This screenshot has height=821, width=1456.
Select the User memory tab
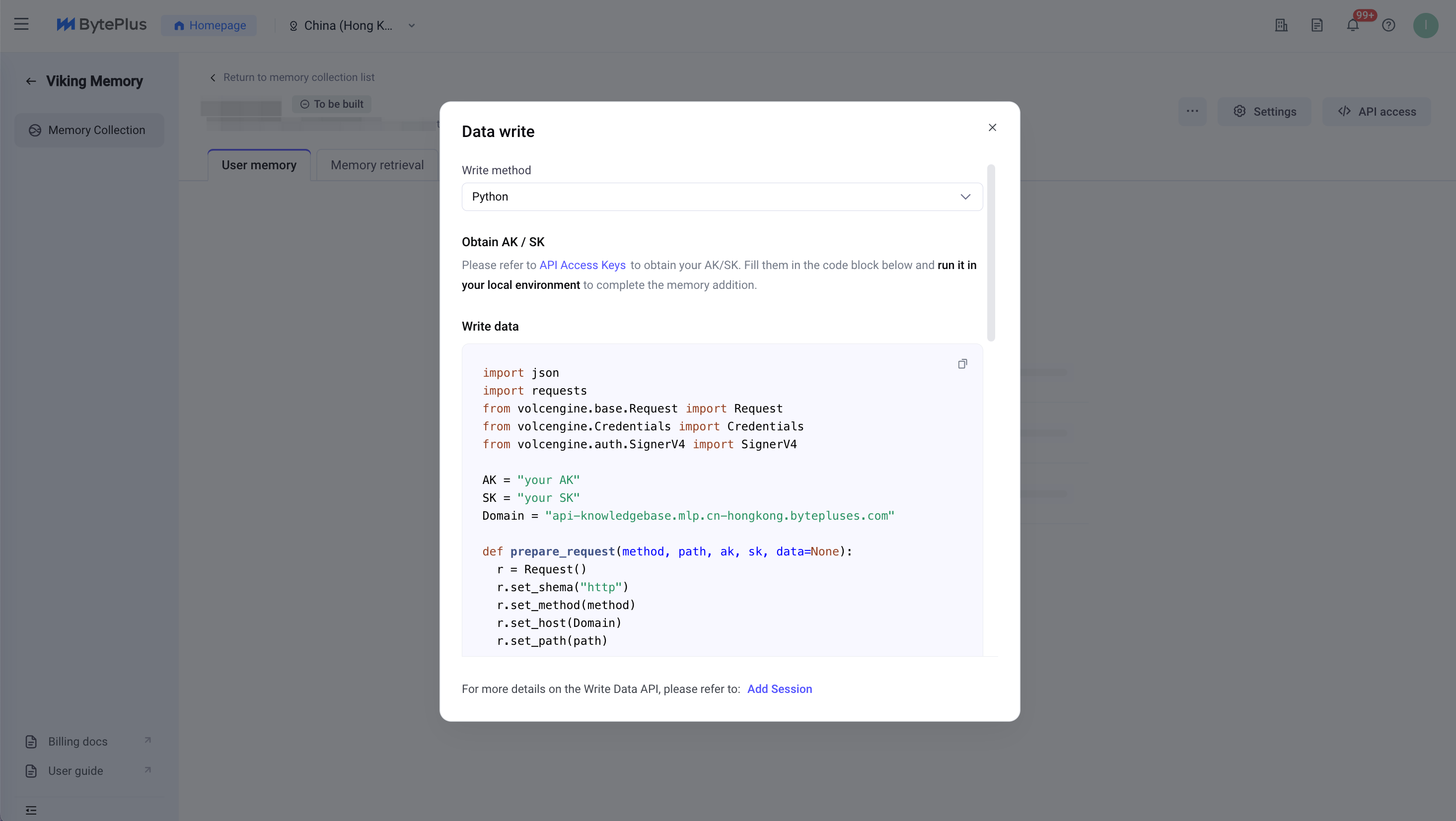coord(259,165)
